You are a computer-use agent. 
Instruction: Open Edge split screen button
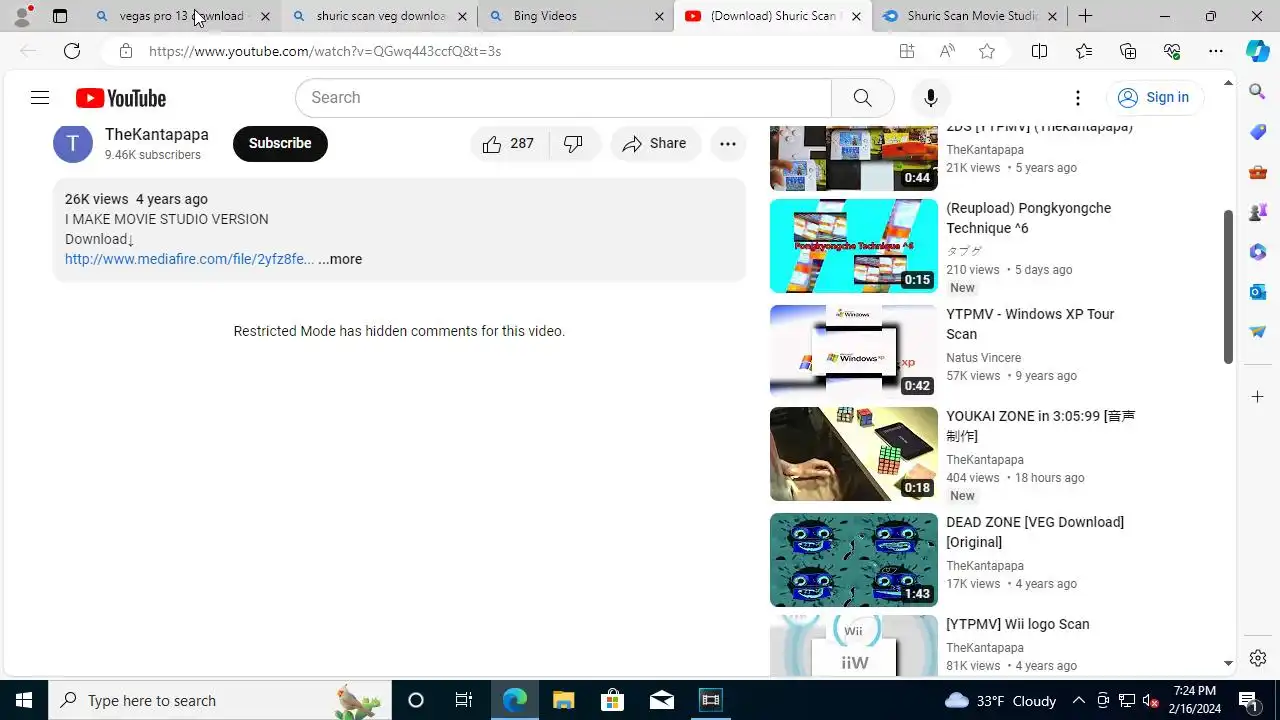[x=1039, y=51]
